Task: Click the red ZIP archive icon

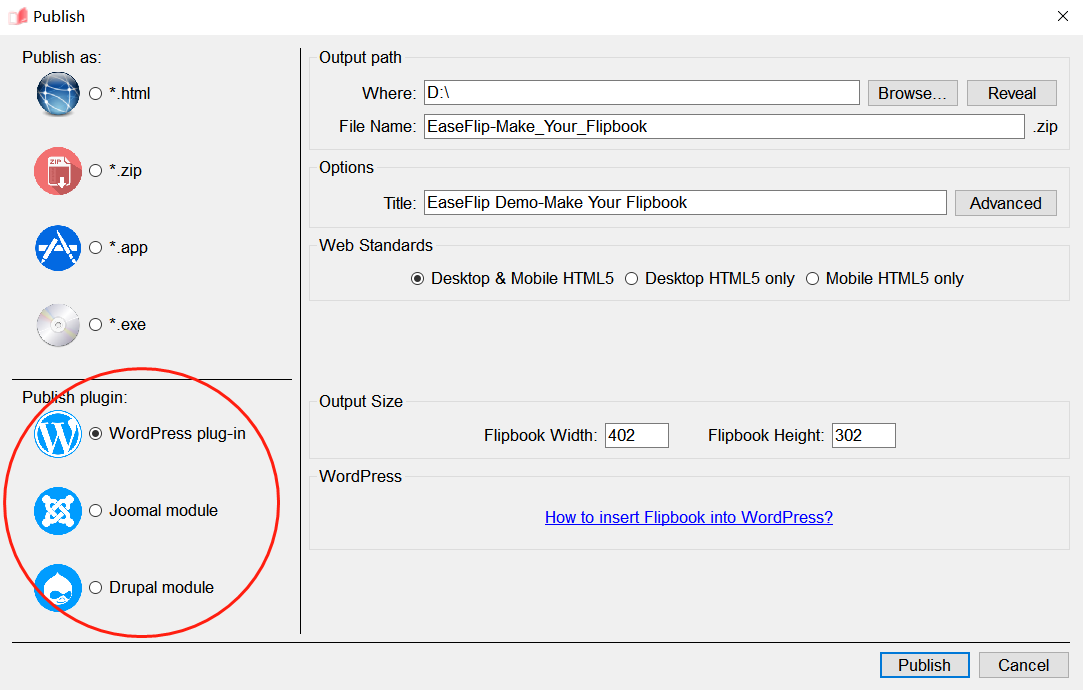Action: tap(57, 171)
